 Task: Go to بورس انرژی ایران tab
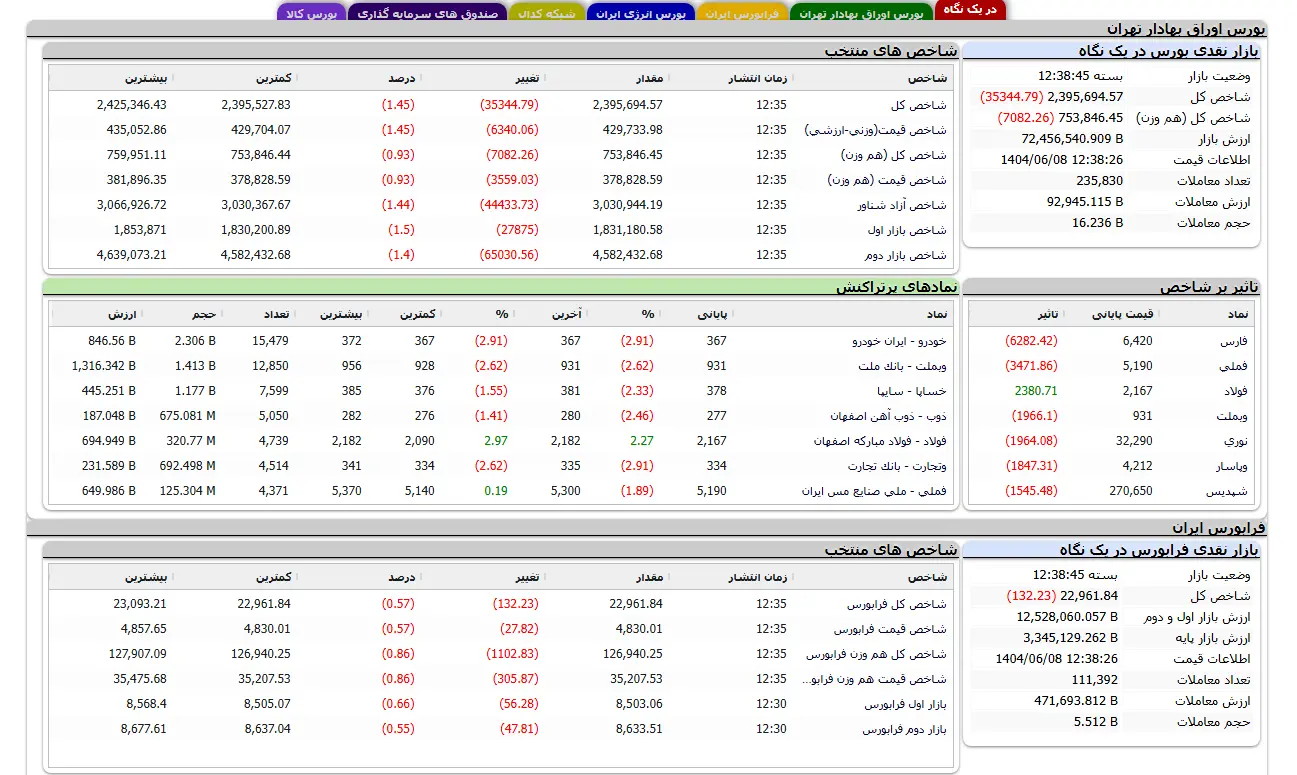coord(641,14)
